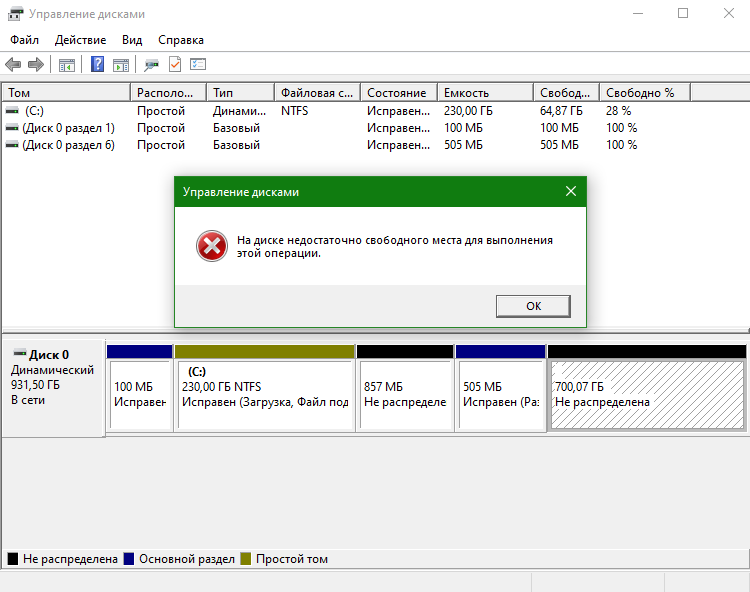750x592 pixels.
Task: Open the Справка menu
Action: click(x=181, y=40)
